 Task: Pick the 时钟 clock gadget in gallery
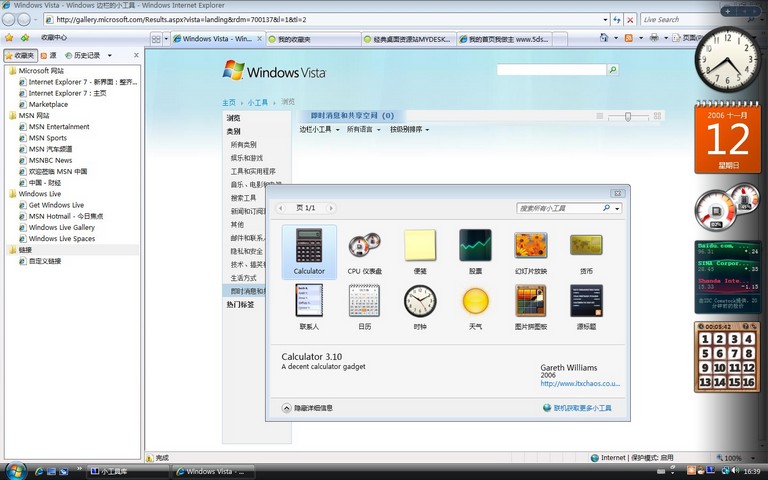(420, 300)
